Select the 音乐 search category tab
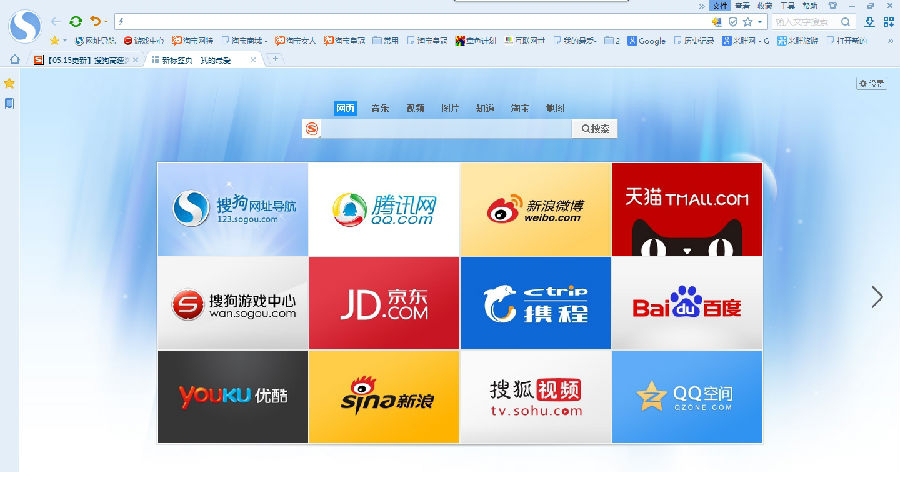Image resolution: width=900 pixels, height=490 pixels. pos(380,108)
